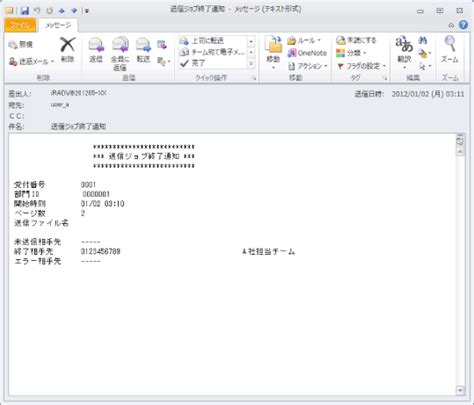This screenshot has height=405, width=474.
Task: Click the Actions (アクション) button
Action: click(307, 66)
